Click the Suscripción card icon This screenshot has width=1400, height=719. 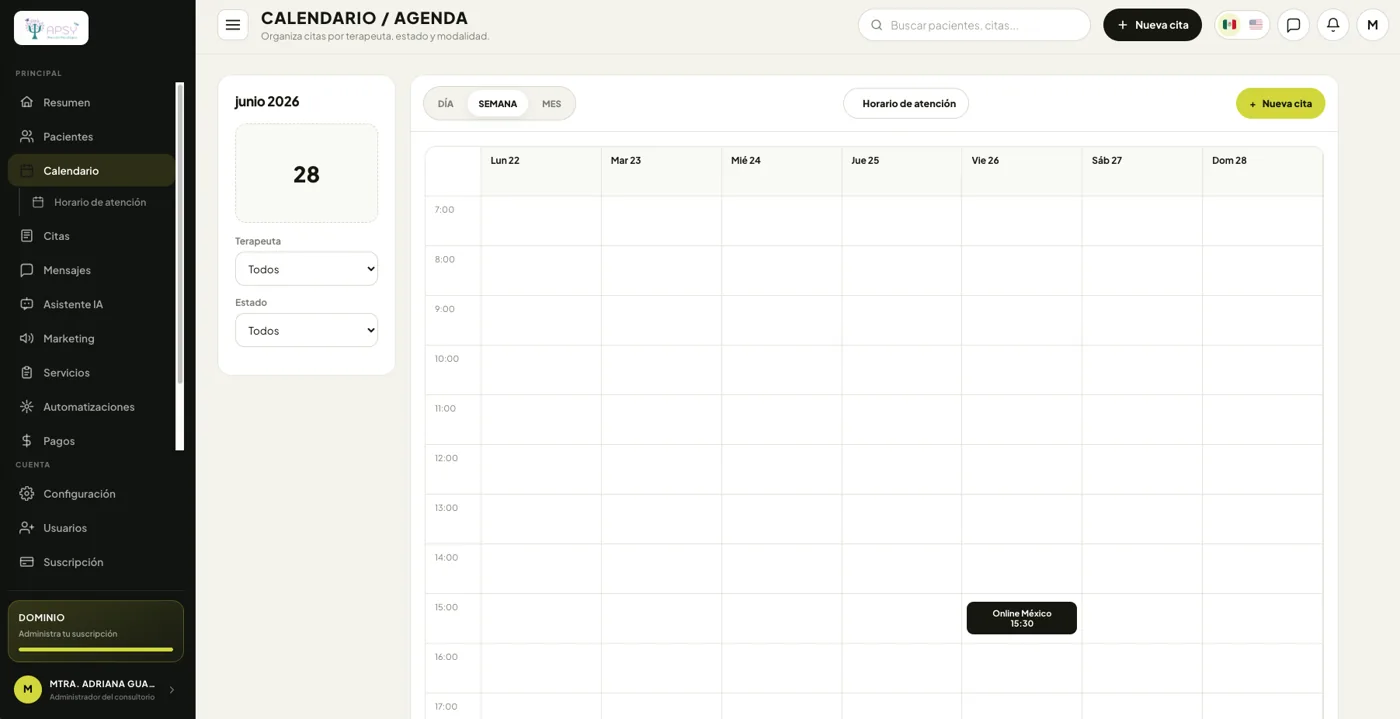[x=27, y=561]
